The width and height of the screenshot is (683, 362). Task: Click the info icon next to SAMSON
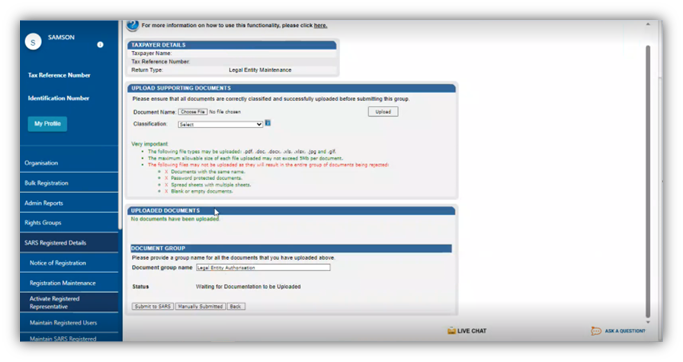click(100, 44)
